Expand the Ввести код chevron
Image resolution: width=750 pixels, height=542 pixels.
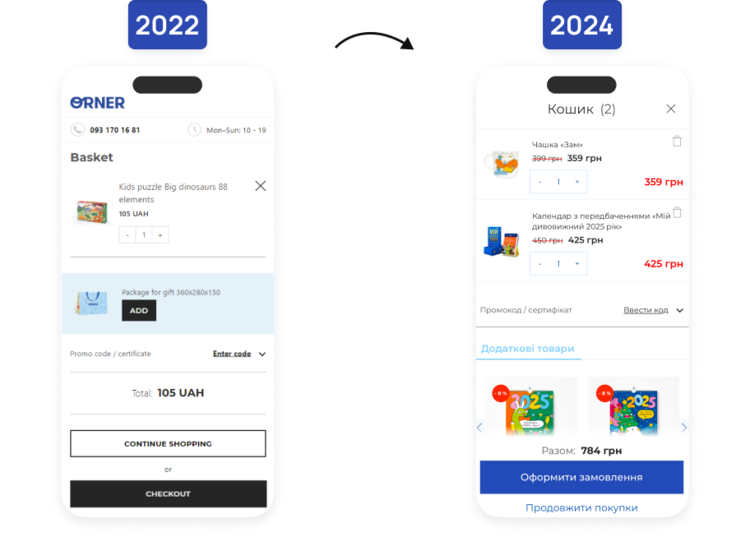(x=680, y=310)
